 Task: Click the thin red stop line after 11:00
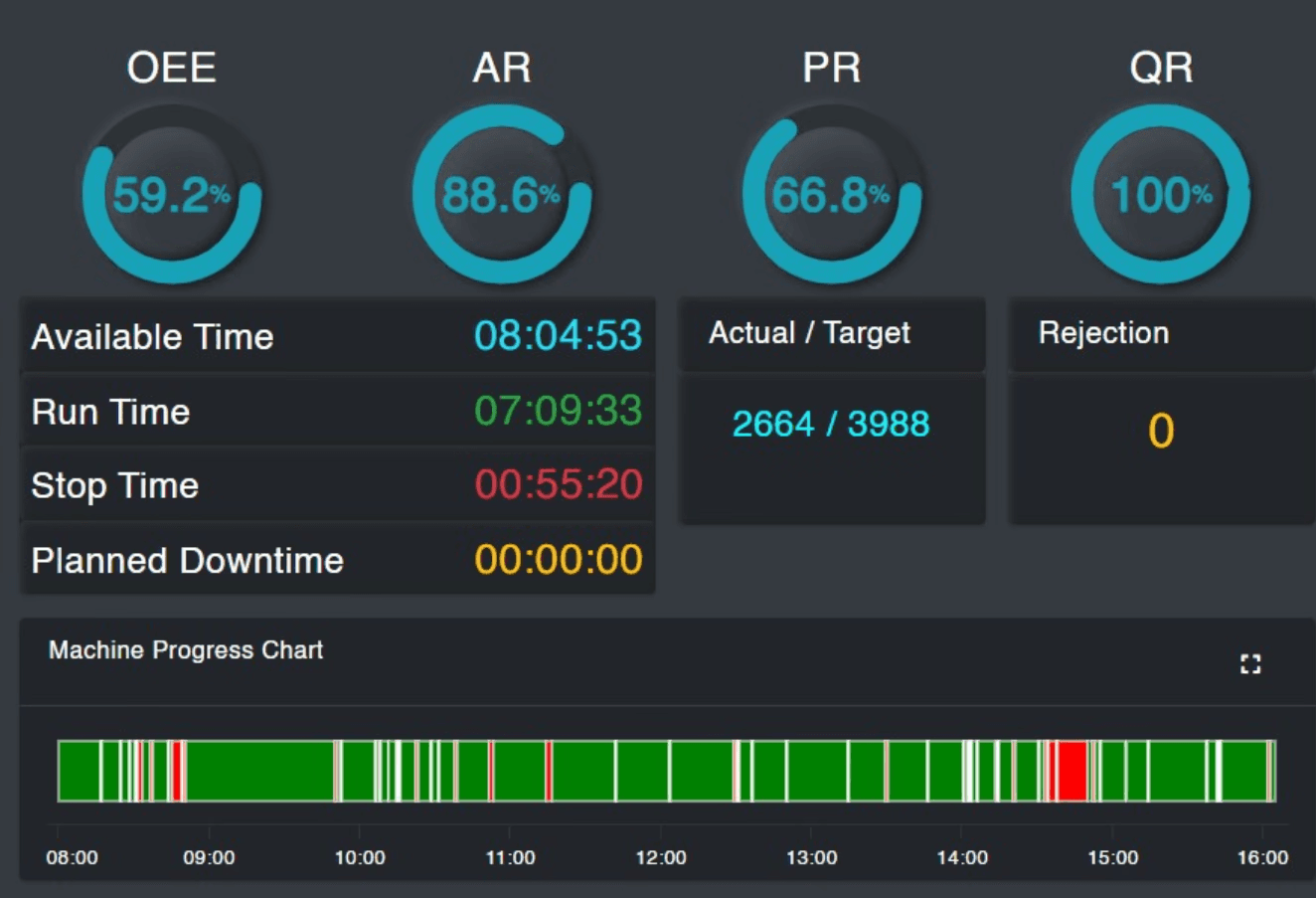tap(549, 771)
